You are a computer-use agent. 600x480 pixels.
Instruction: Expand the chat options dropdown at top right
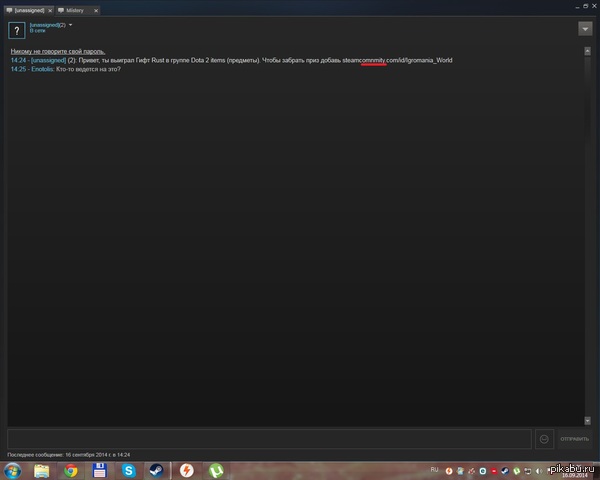tap(585, 28)
